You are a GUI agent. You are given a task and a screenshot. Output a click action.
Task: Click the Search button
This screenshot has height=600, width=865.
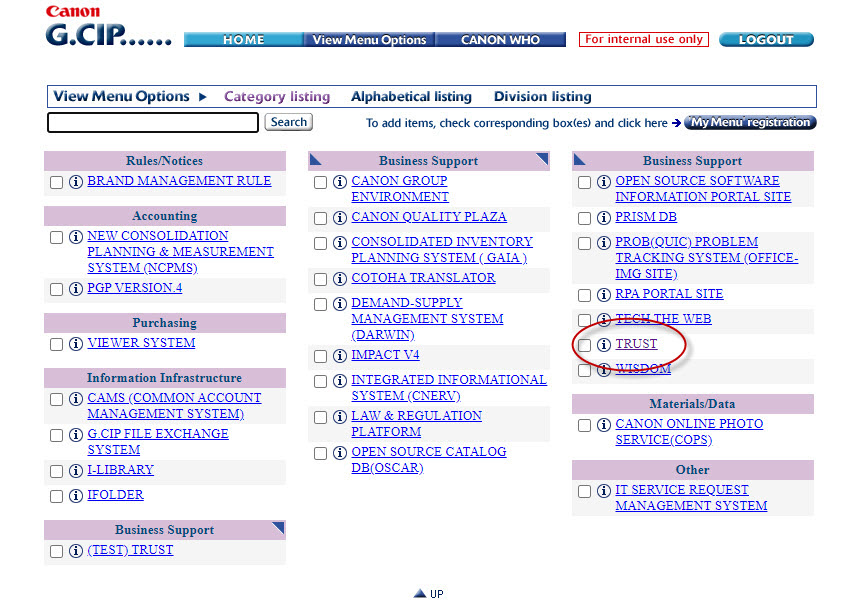click(x=289, y=122)
